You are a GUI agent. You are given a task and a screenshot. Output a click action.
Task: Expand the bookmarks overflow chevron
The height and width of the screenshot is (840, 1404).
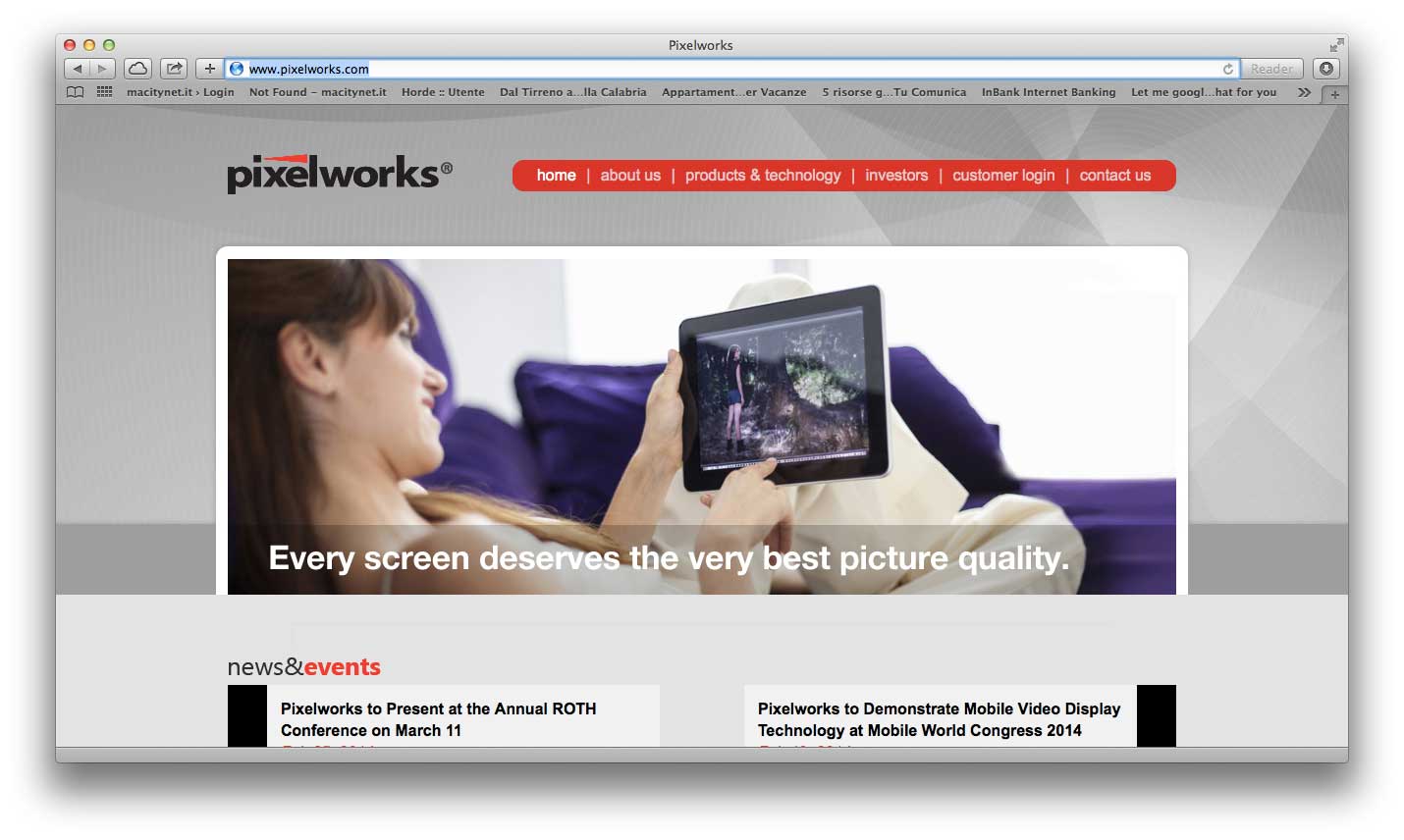point(1304,92)
